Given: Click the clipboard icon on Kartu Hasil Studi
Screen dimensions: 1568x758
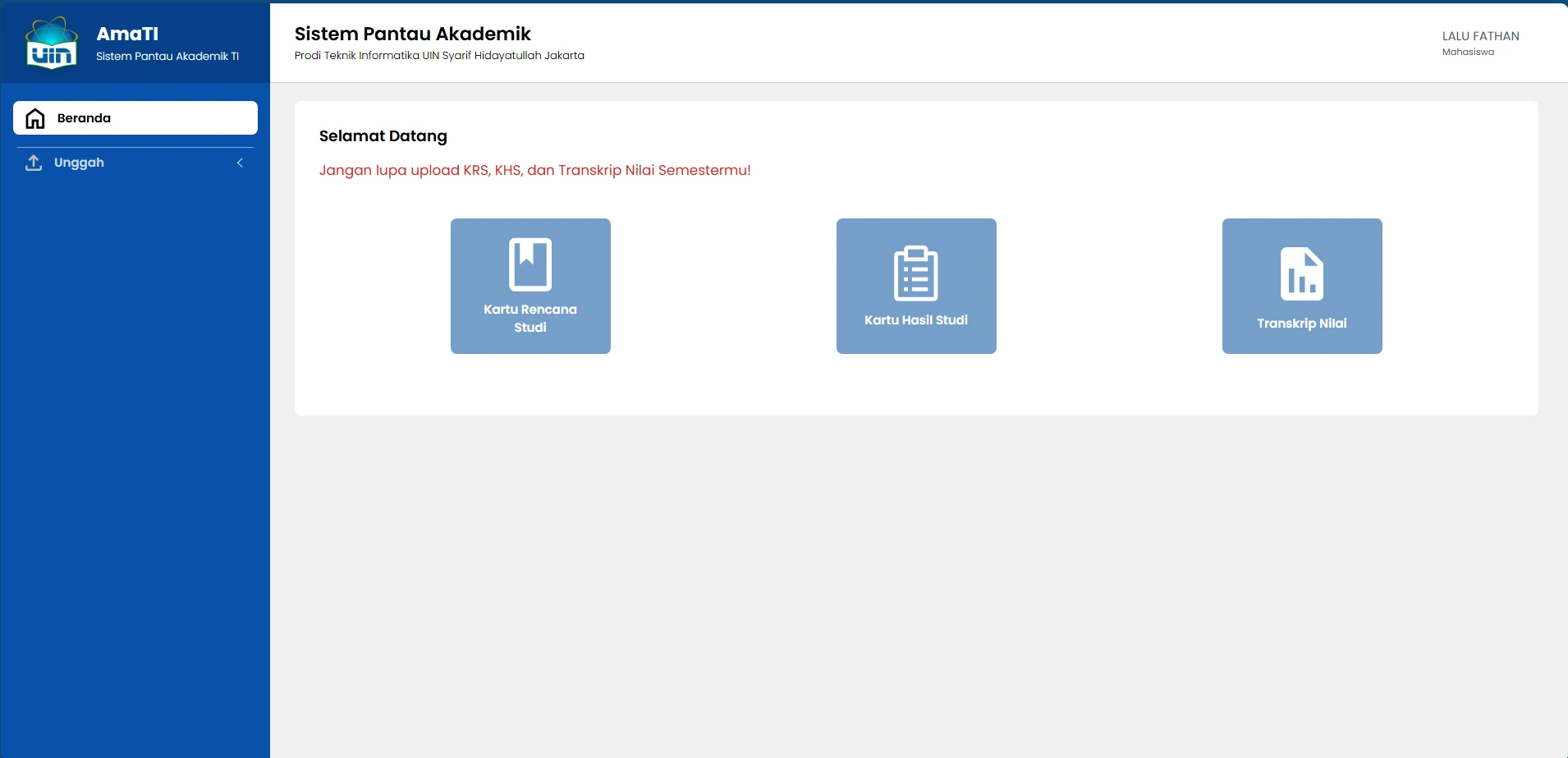Looking at the screenshot, I should [916, 273].
